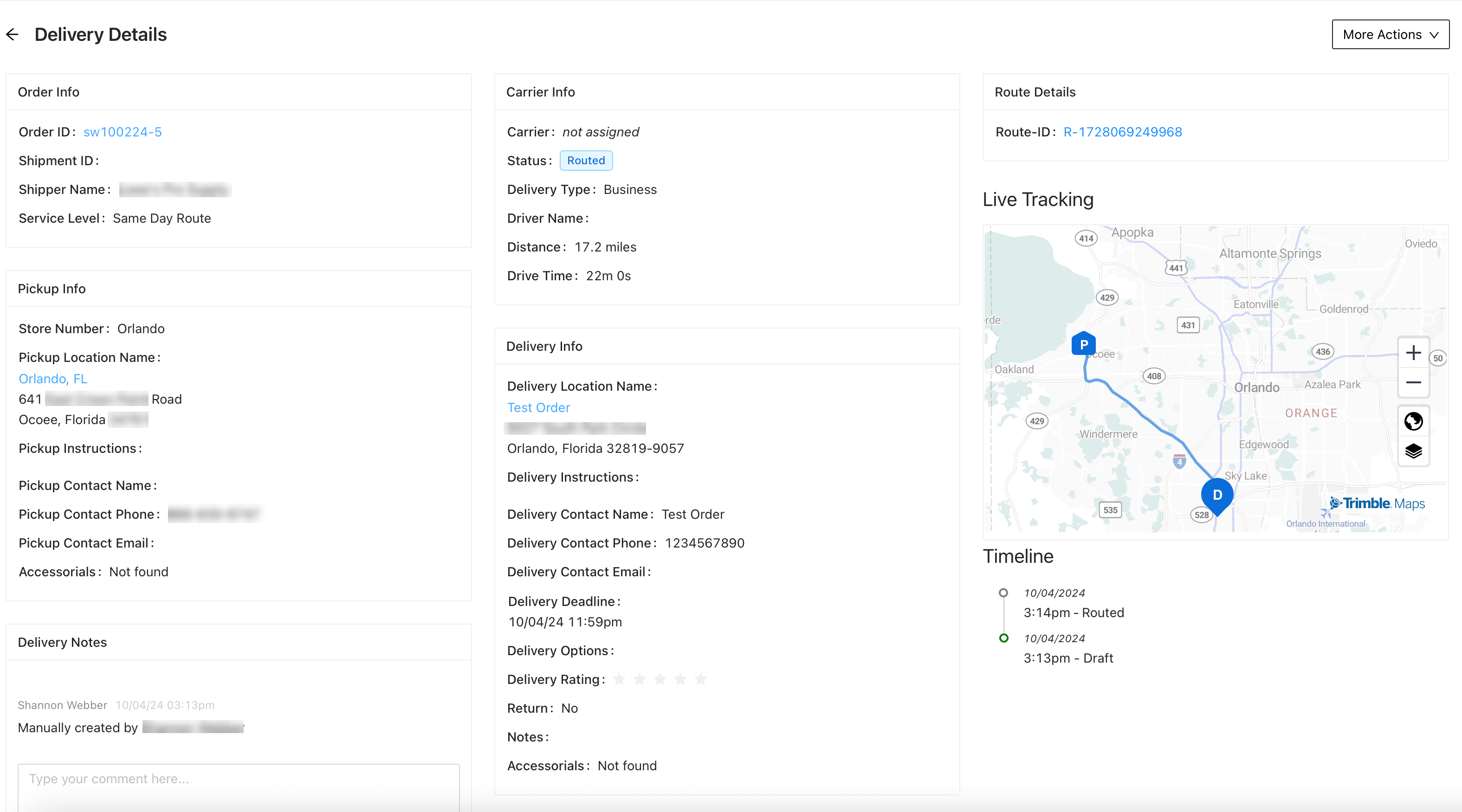Open the More Actions dropdown

pos(1390,35)
